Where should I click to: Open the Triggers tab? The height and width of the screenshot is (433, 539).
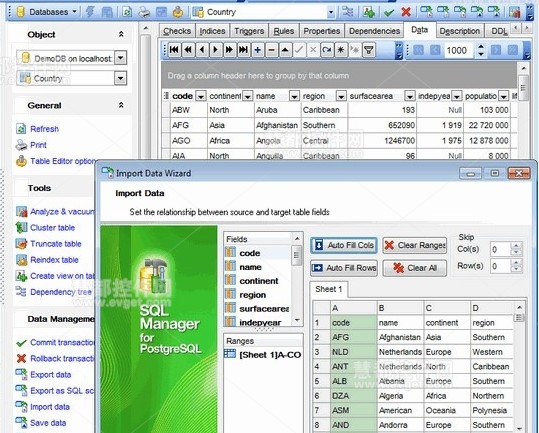(x=249, y=31)
